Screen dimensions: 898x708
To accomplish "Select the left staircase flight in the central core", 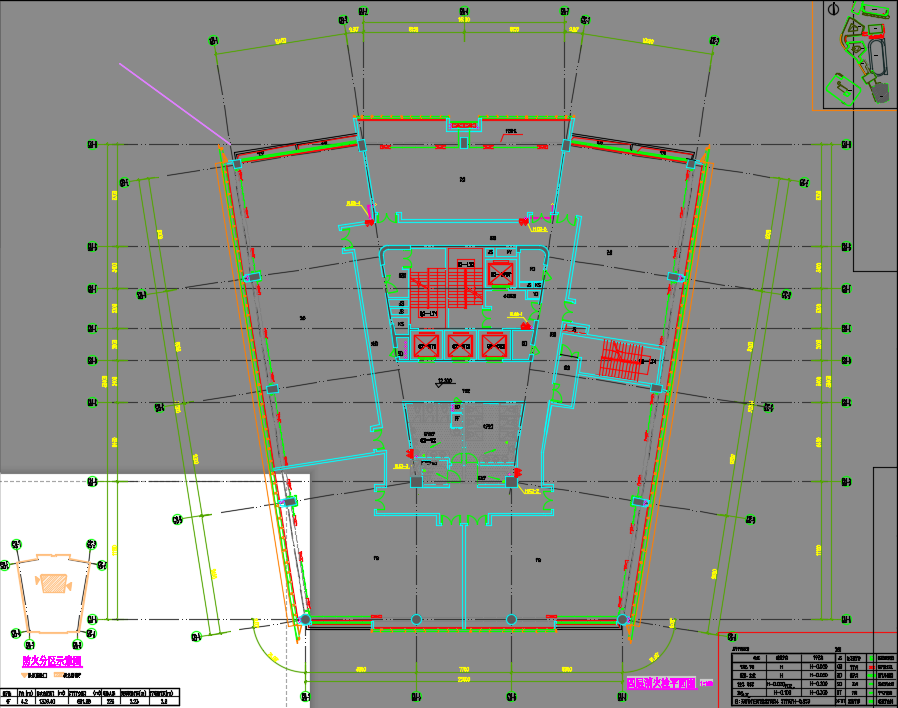I will click(x=428, y=288).
